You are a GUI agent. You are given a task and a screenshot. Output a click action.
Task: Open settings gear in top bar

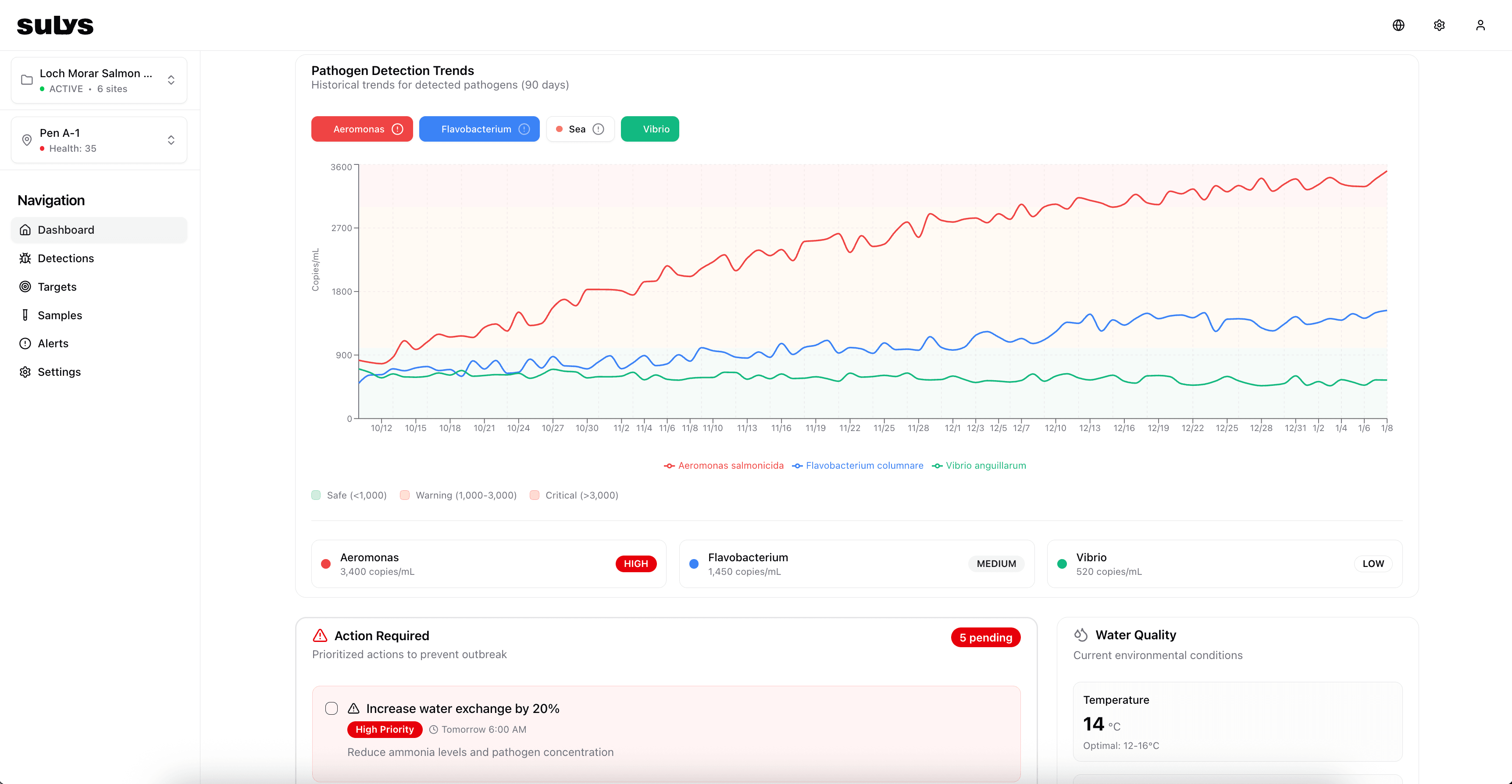pos(1439,25)
